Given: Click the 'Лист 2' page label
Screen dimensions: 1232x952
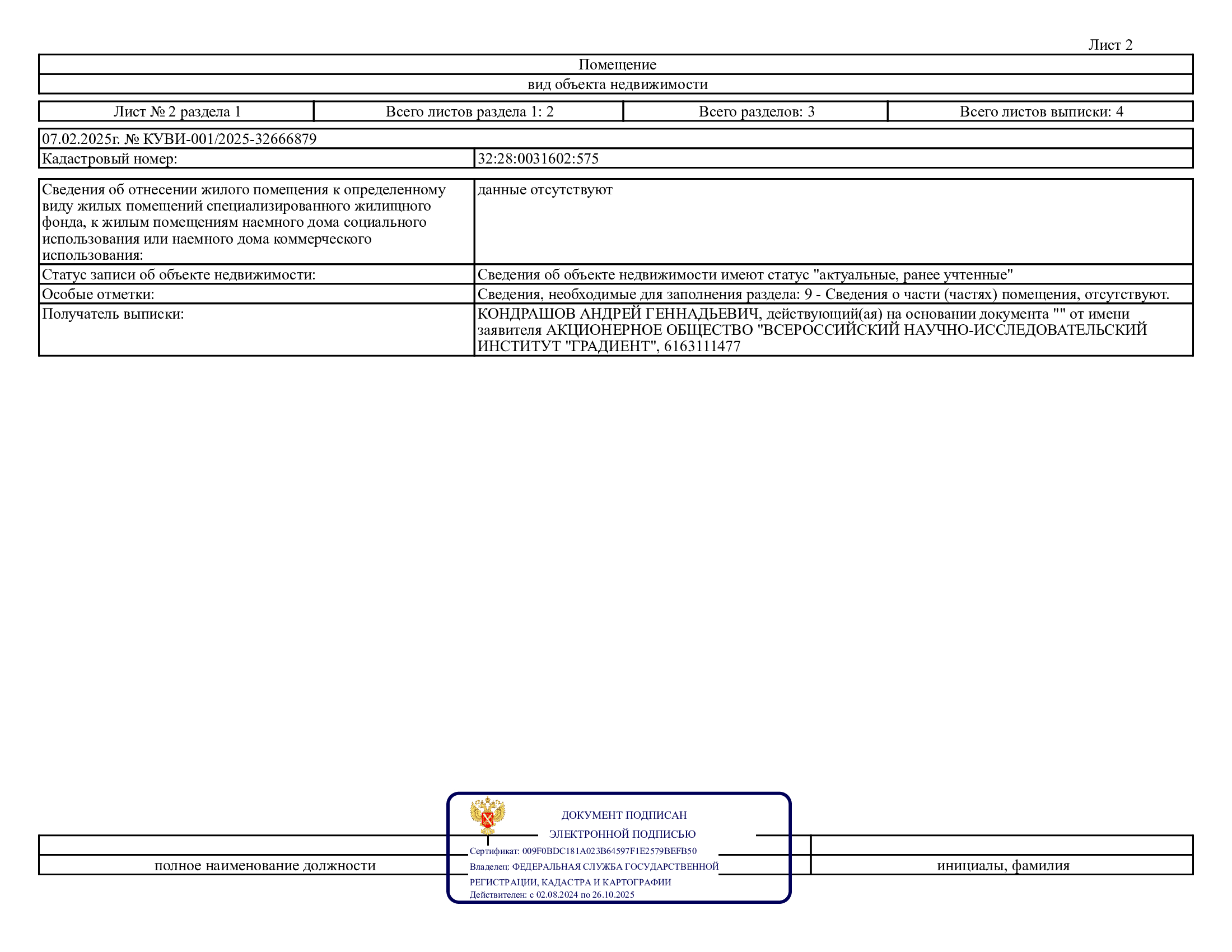Looking at the screenshot, I should (1109, 45).
